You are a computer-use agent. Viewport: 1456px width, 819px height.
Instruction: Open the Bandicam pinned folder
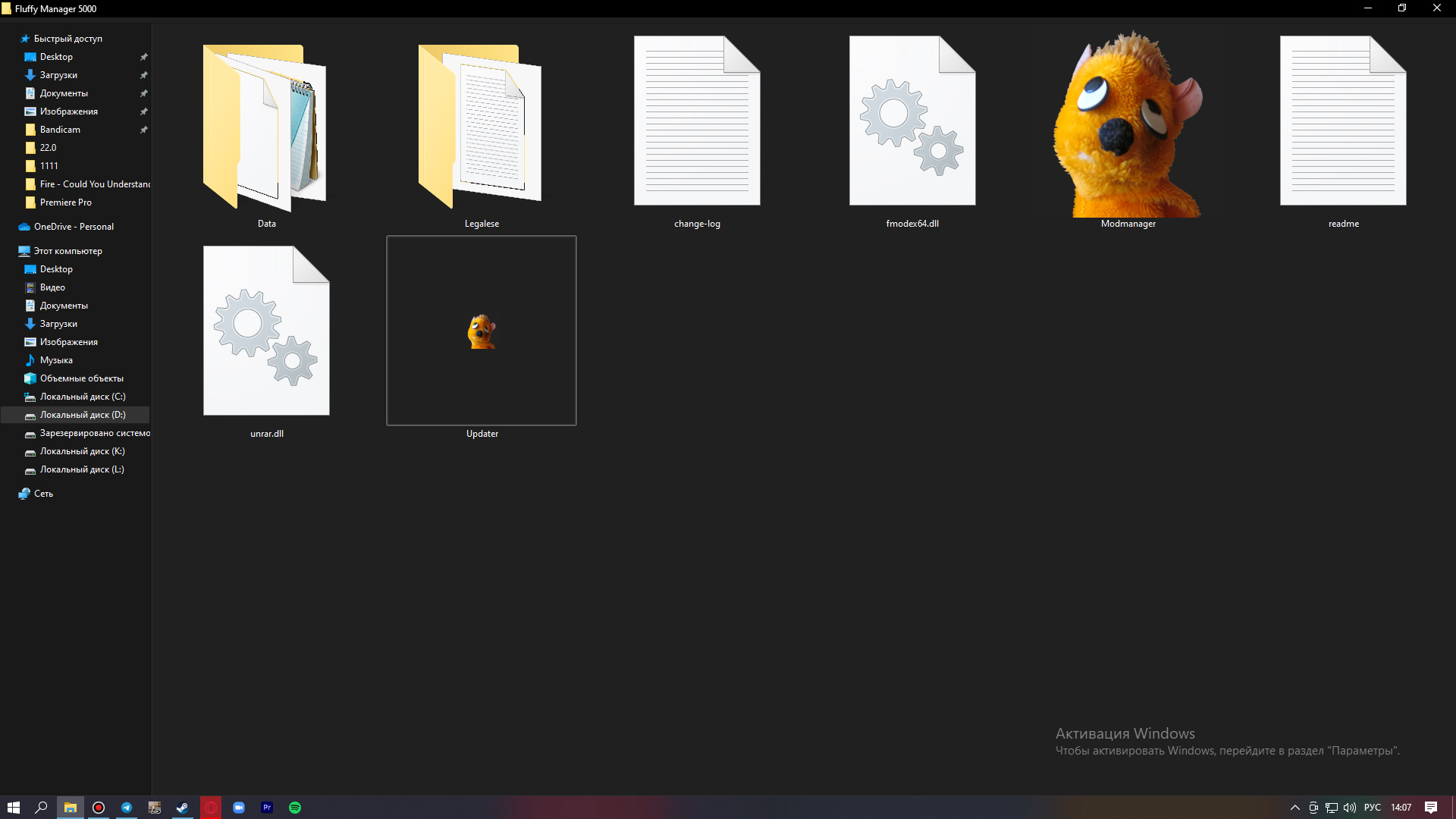[x=60, y=130]
